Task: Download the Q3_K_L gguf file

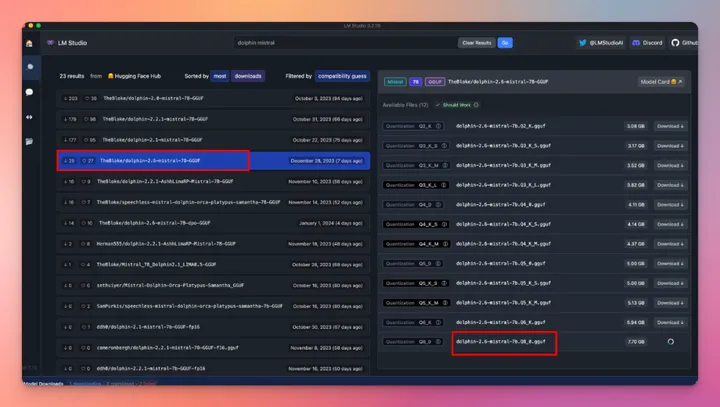Action: click(x=670, y=185)
